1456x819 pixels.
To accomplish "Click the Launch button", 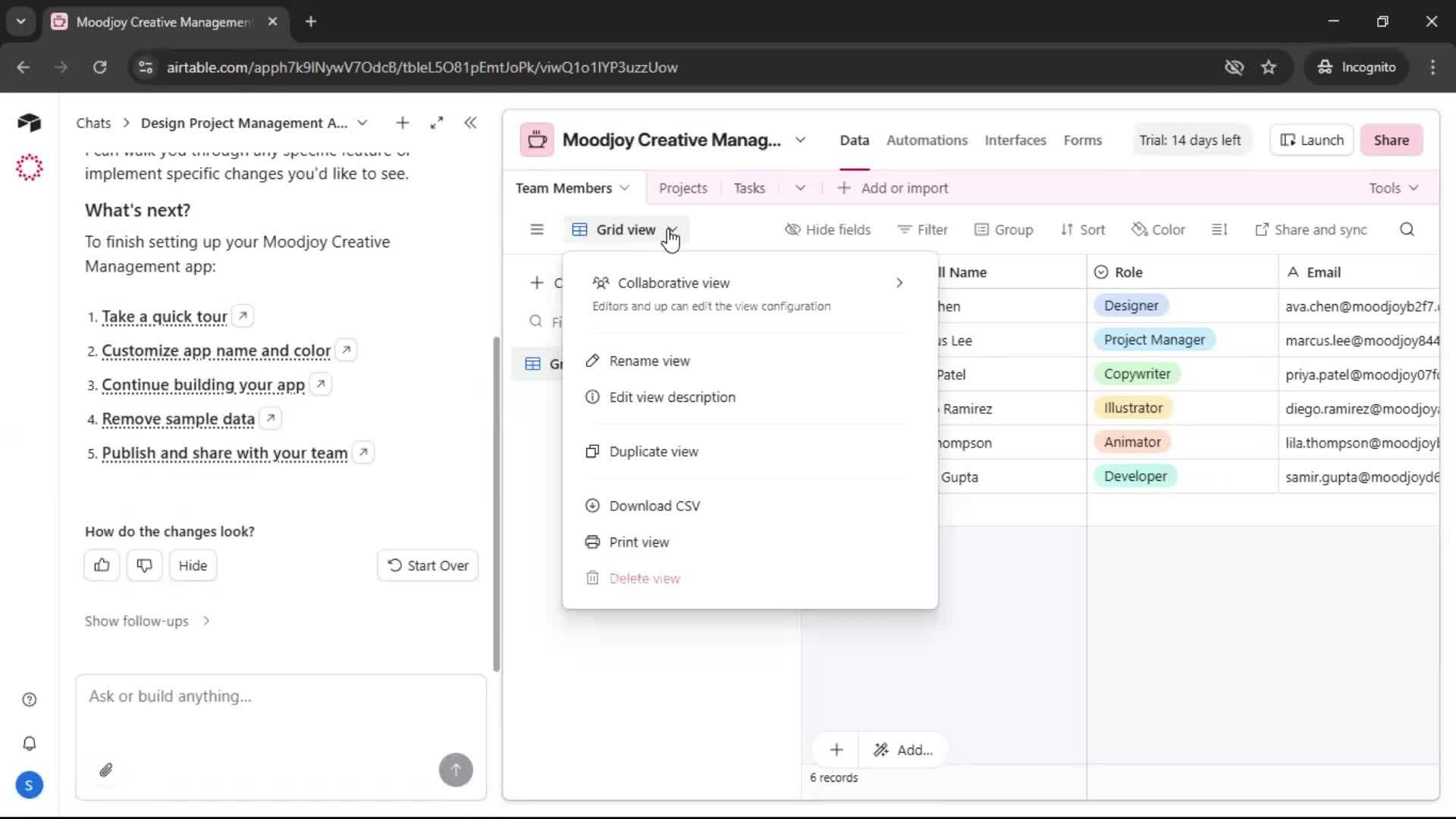I will click(x=1312, y=140).
